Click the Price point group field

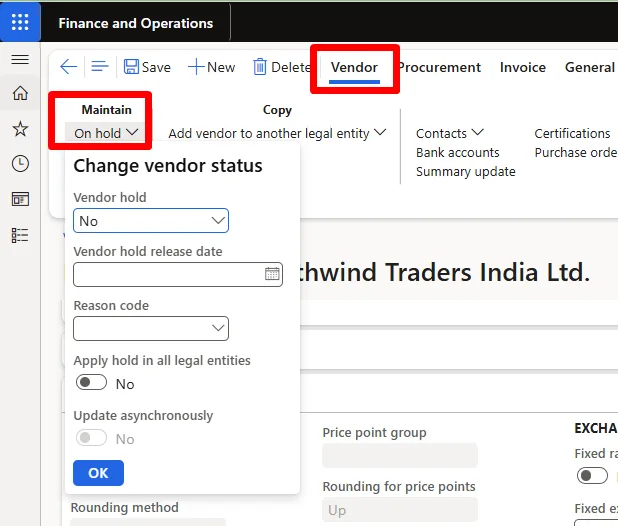tap(400, 455)
